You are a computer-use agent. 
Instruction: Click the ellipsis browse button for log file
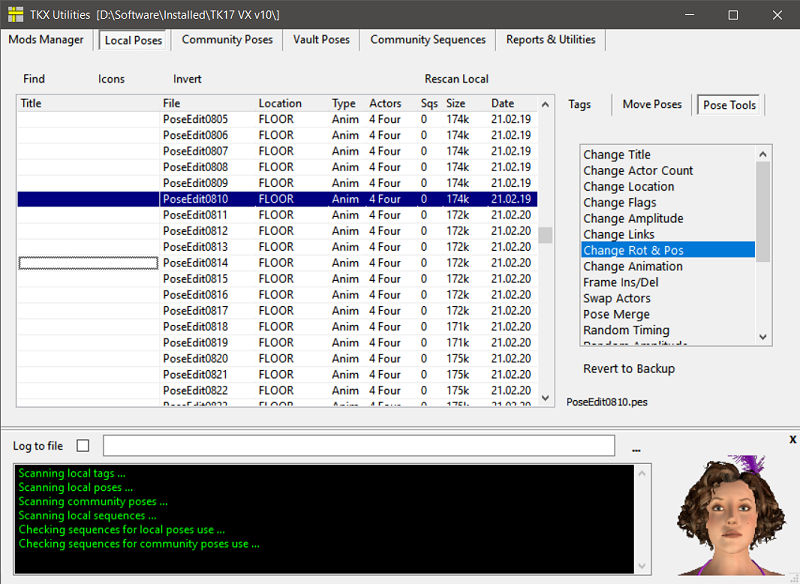(636, 449)
